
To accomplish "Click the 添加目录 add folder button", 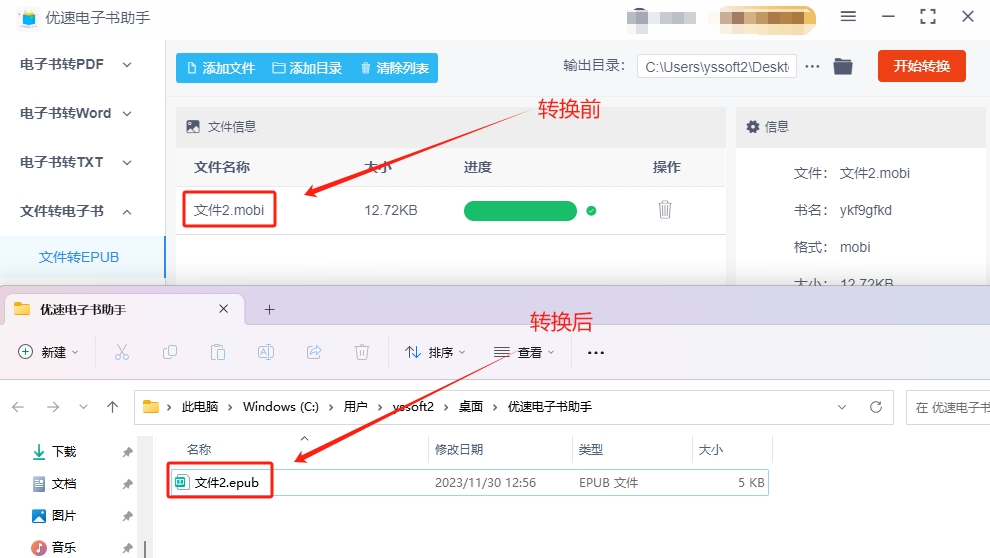I will pos(307,68).
